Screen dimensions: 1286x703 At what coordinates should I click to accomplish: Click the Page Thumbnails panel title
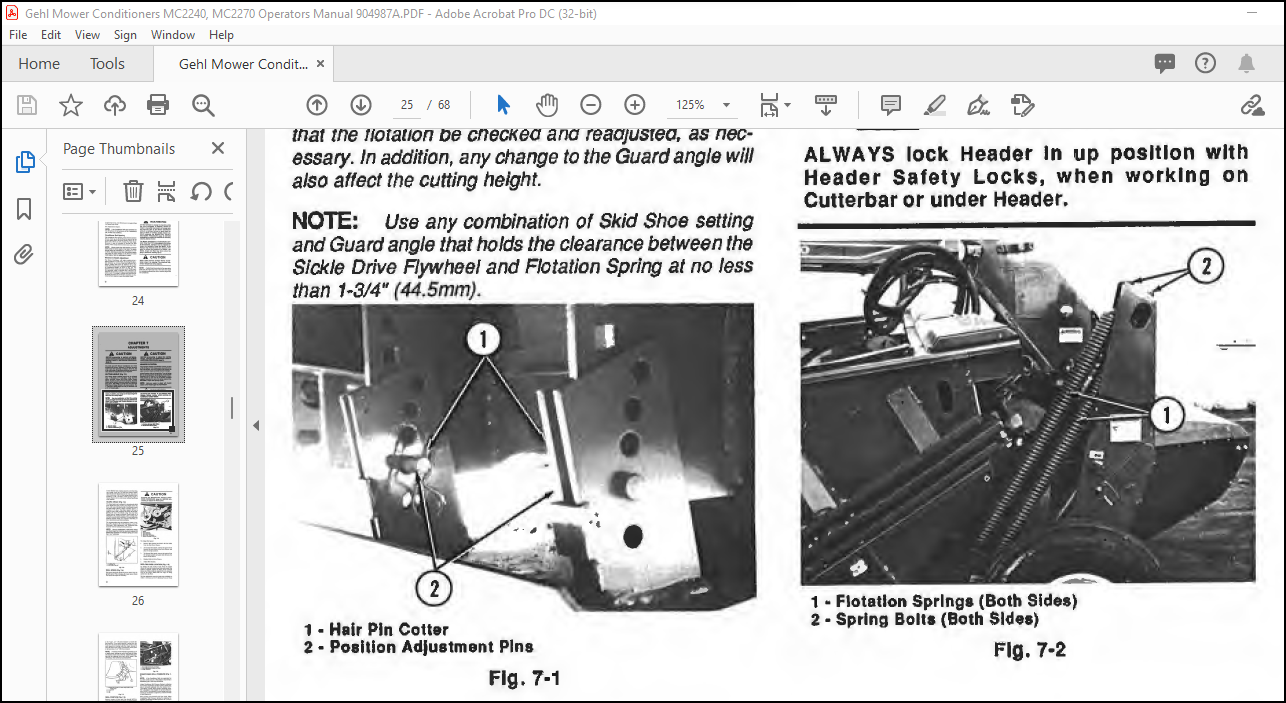119,148
